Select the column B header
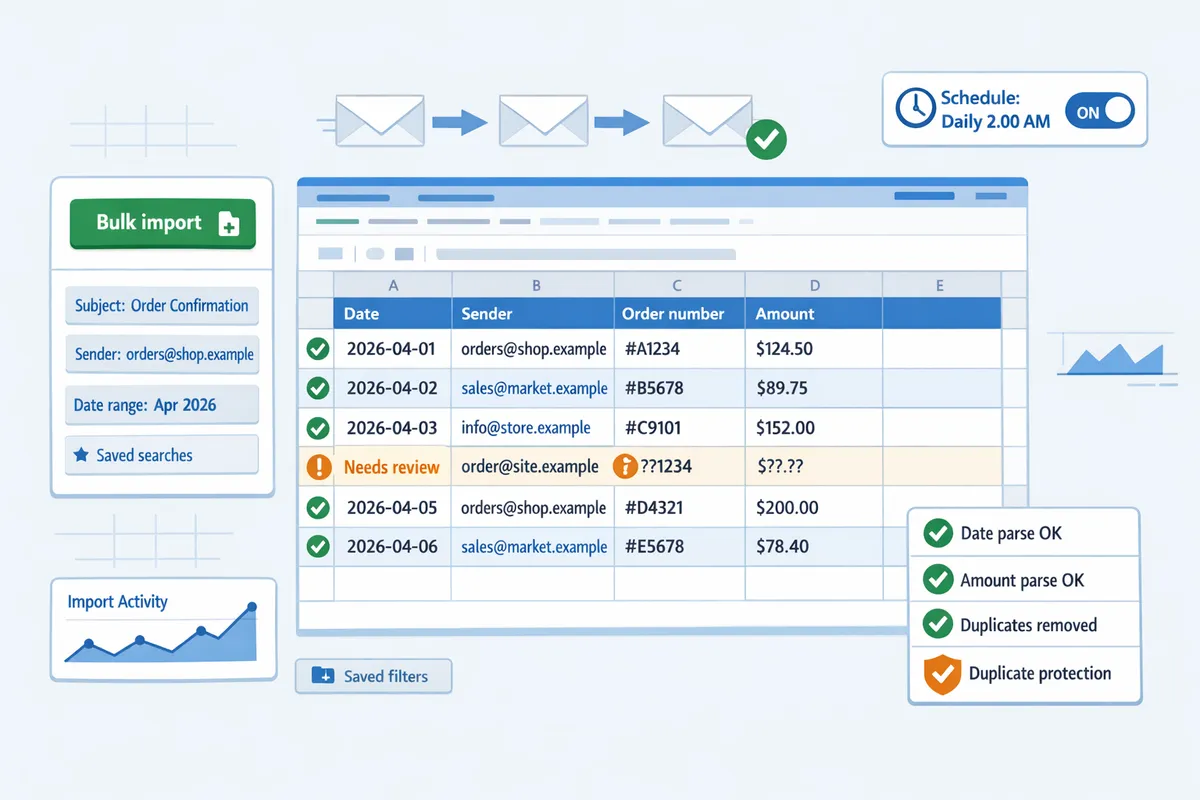Viewport: 1200px width, 800px height. point(534,285)
